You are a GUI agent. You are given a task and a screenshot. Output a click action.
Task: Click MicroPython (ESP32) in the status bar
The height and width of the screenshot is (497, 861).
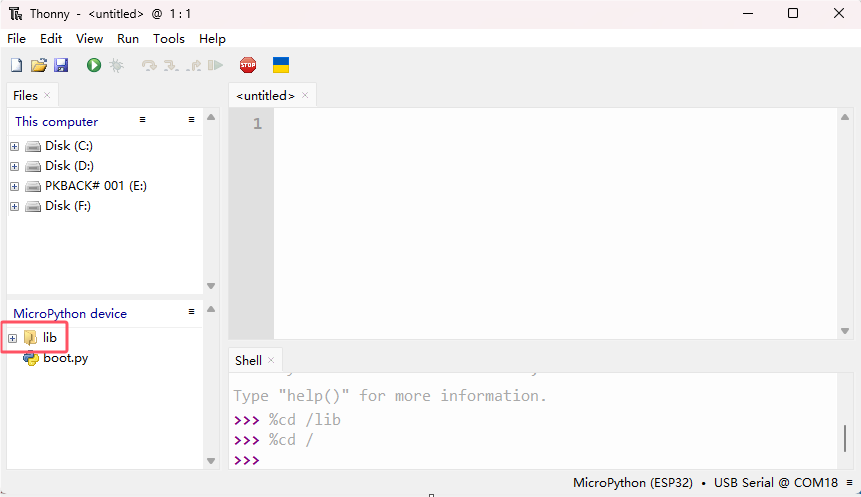(633, 483)
